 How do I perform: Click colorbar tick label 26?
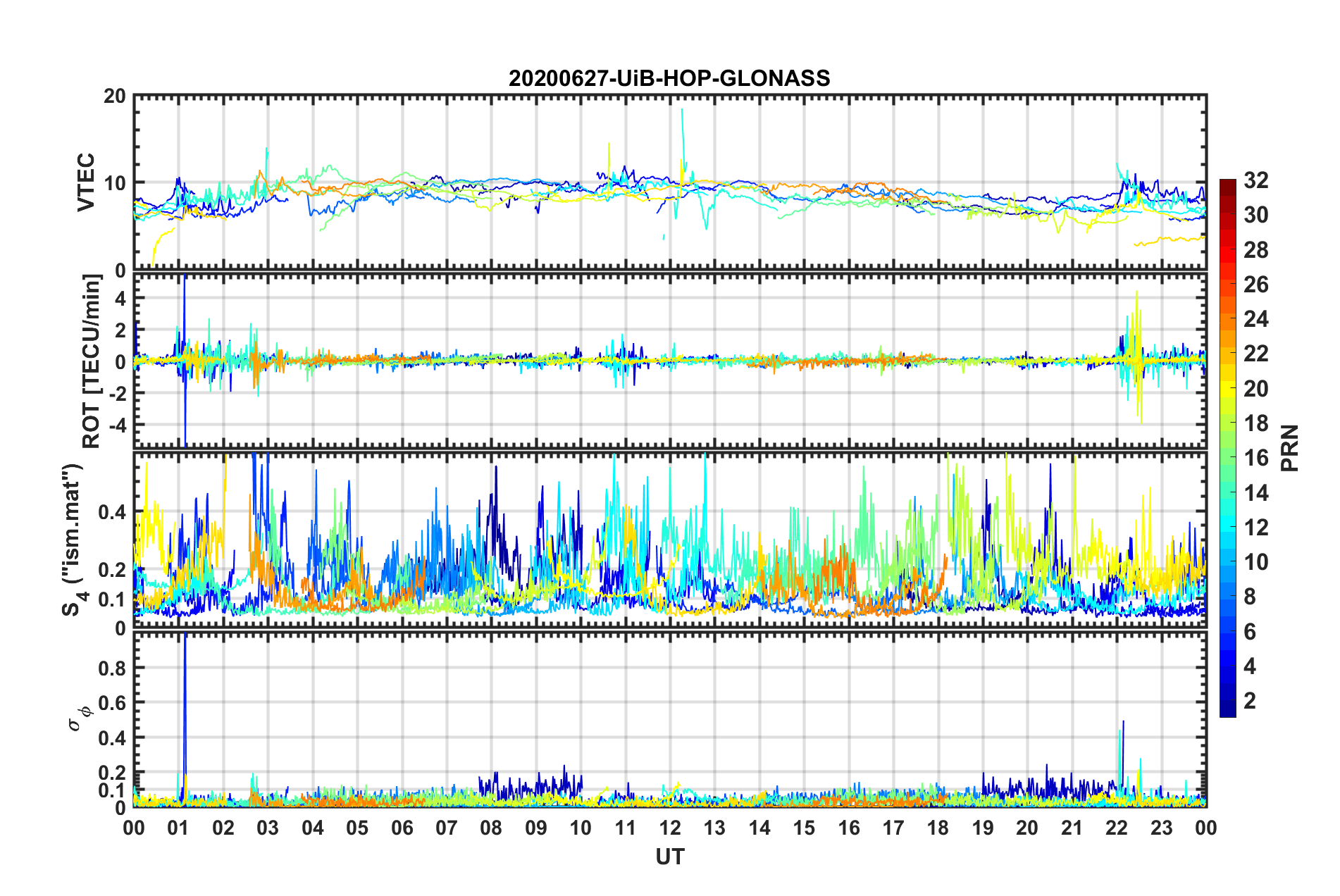(1256, 285)
